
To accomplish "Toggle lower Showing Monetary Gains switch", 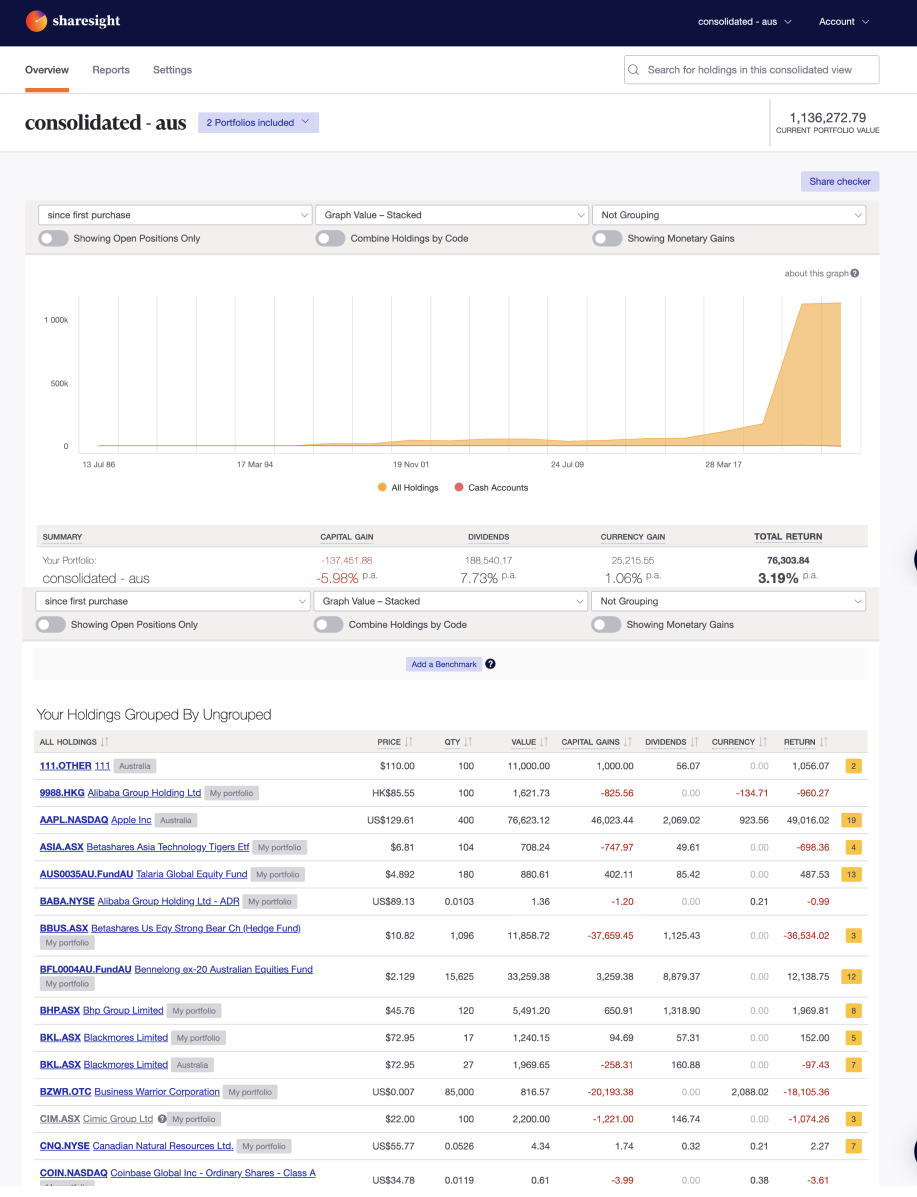I will (606, 624).
